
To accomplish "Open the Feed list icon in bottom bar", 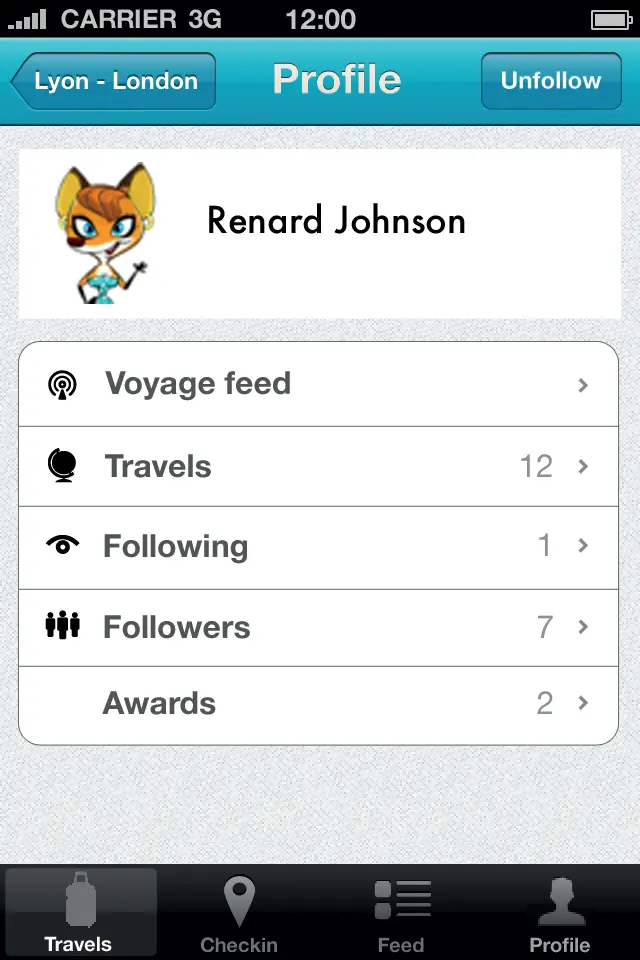I will [401, 896].
